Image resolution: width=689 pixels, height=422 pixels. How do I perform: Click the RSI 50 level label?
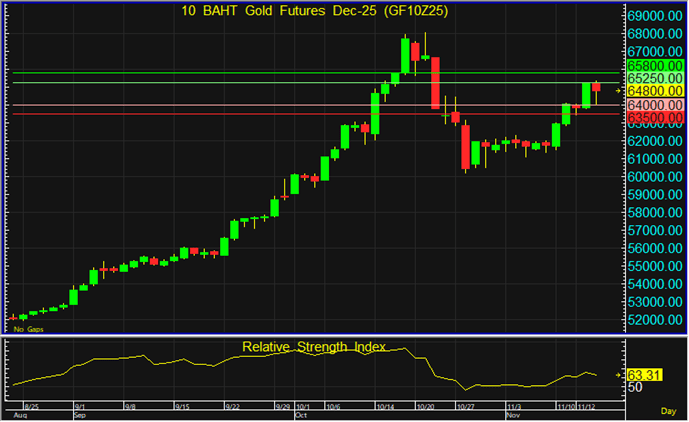click(x=636, y=387)
